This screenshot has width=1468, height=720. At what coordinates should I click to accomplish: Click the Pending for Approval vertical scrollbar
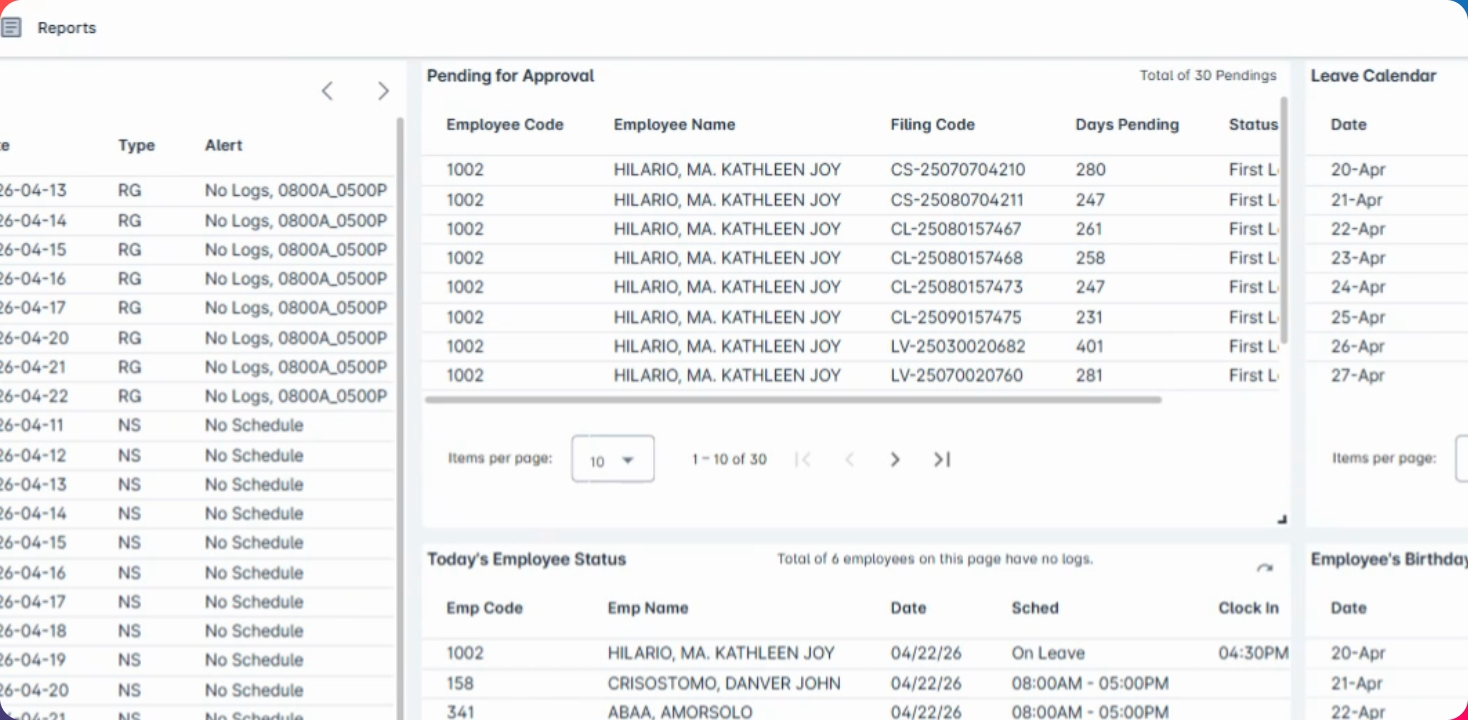pyautogui.click(x=1284, y=220)
